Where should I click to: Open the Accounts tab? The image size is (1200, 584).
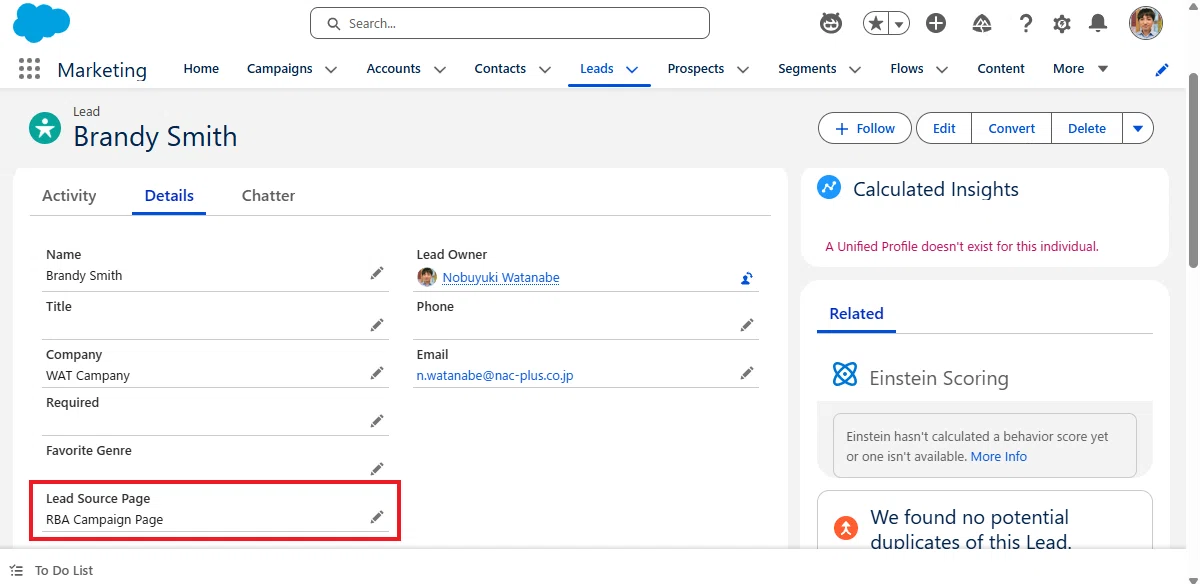pos(394,69)
